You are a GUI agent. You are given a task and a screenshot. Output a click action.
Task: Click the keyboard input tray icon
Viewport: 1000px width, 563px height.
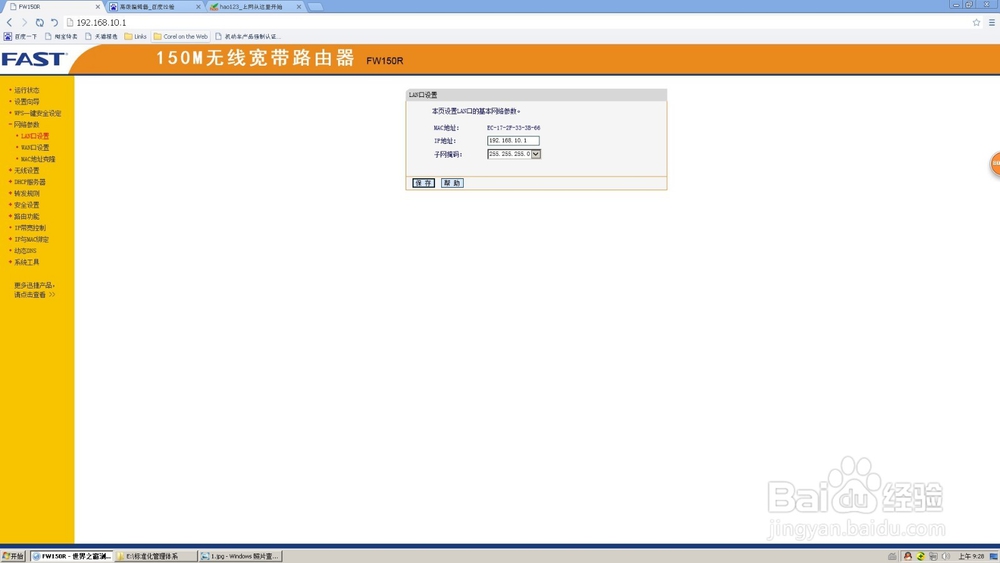[892, 557]
